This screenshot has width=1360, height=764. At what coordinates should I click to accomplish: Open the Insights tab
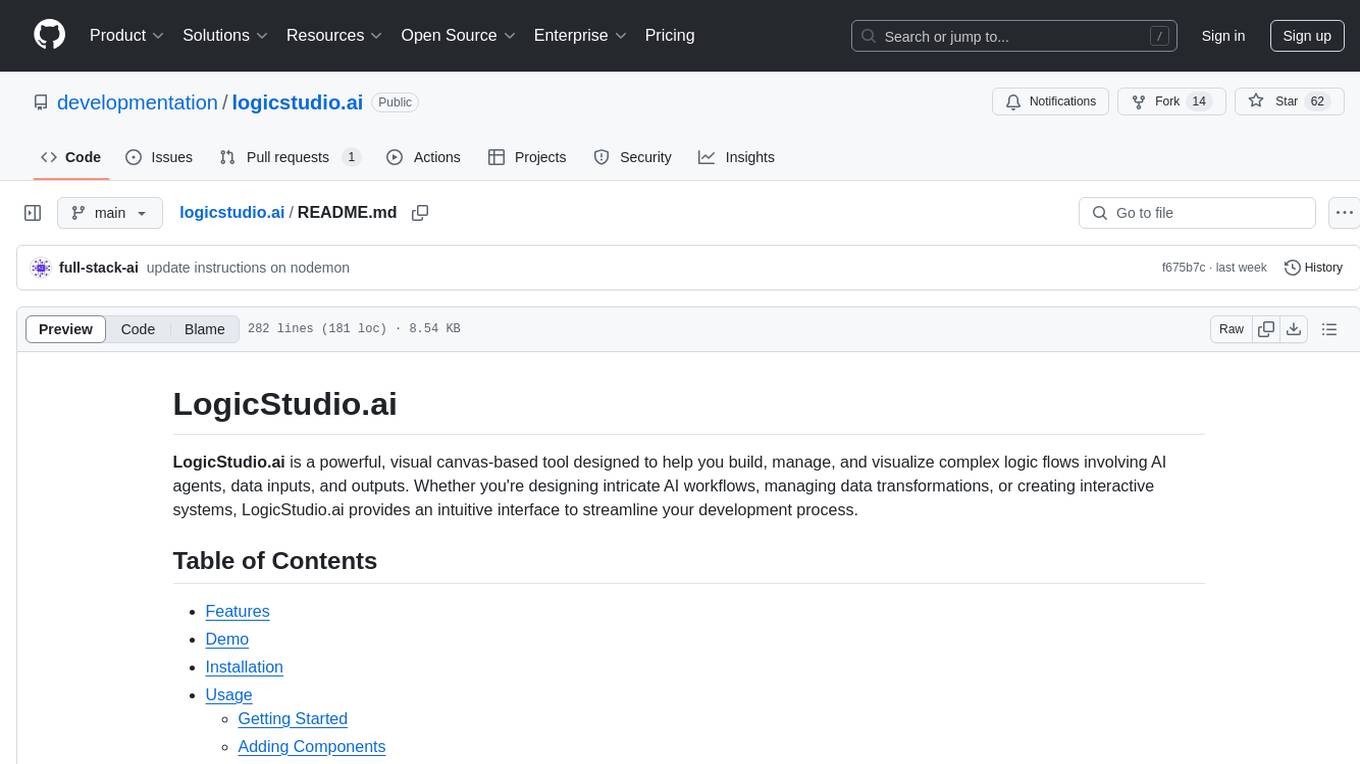[x=737, y=157]
